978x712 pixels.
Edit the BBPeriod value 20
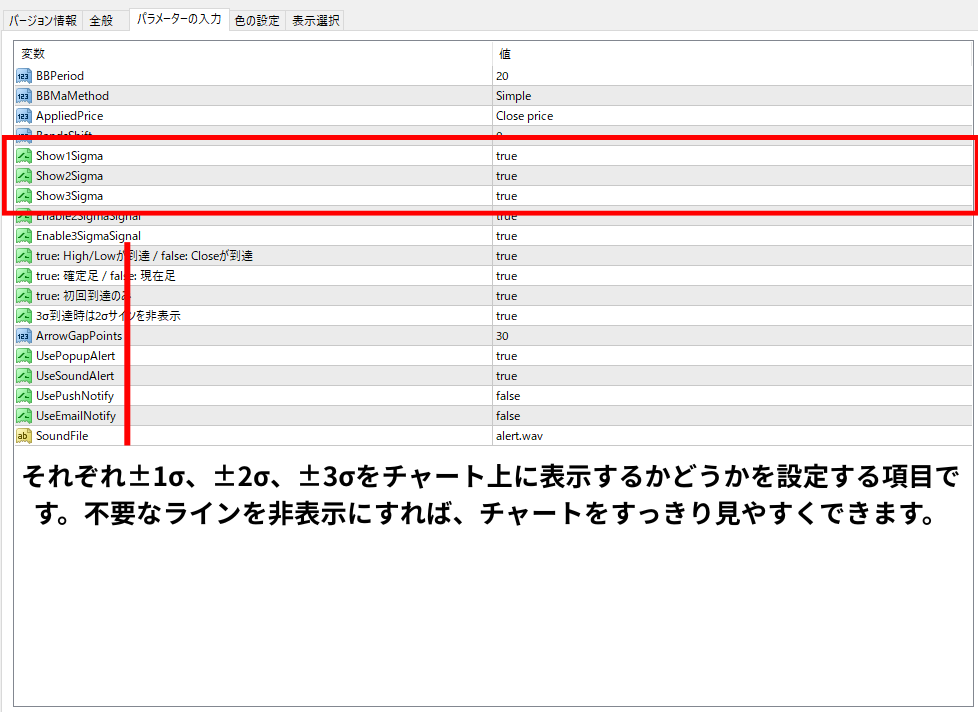[x=502, y=76]
